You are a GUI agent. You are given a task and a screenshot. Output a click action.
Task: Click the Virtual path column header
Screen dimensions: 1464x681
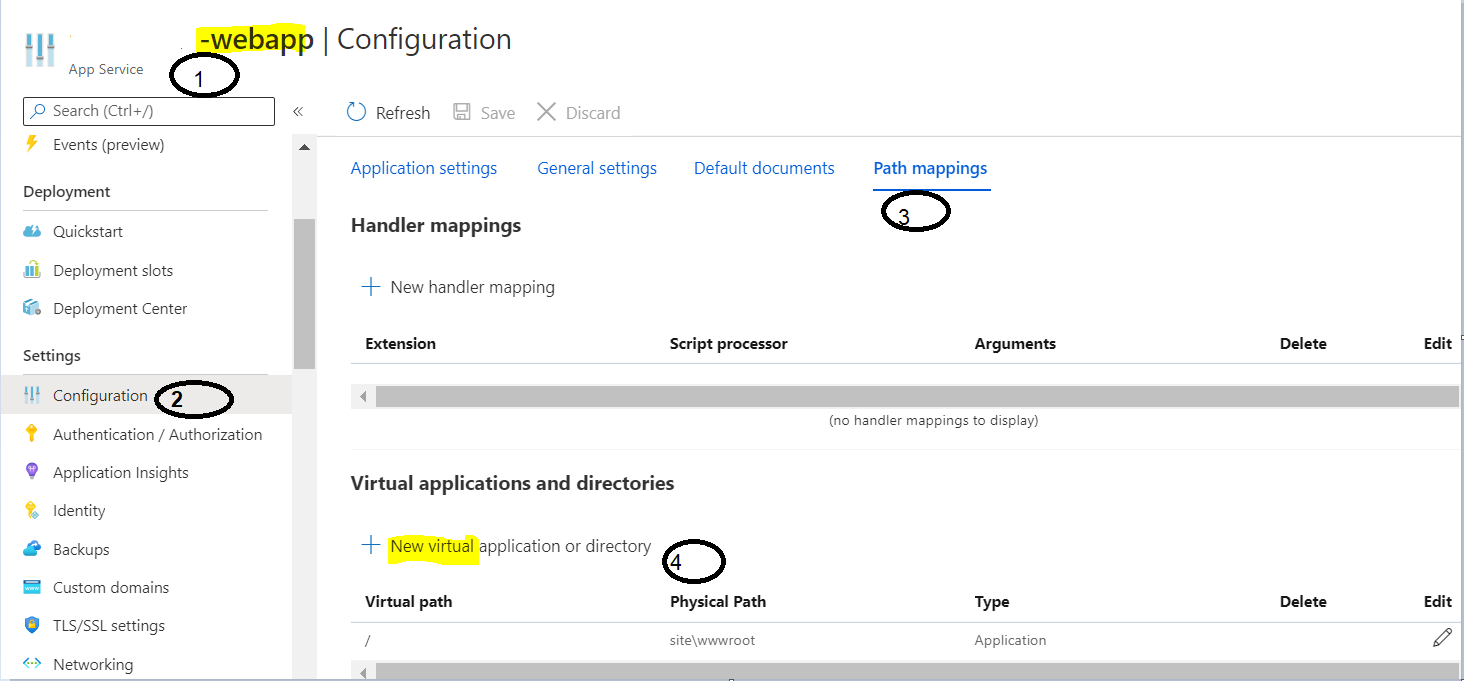408,601
